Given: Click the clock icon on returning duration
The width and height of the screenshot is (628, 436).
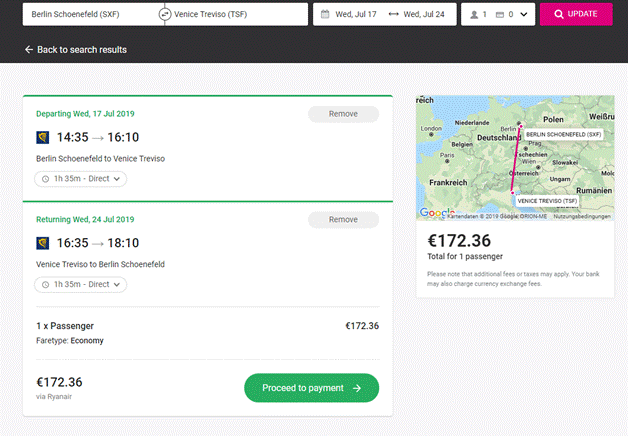Looking at the screenshot, I should coord(46,285).
